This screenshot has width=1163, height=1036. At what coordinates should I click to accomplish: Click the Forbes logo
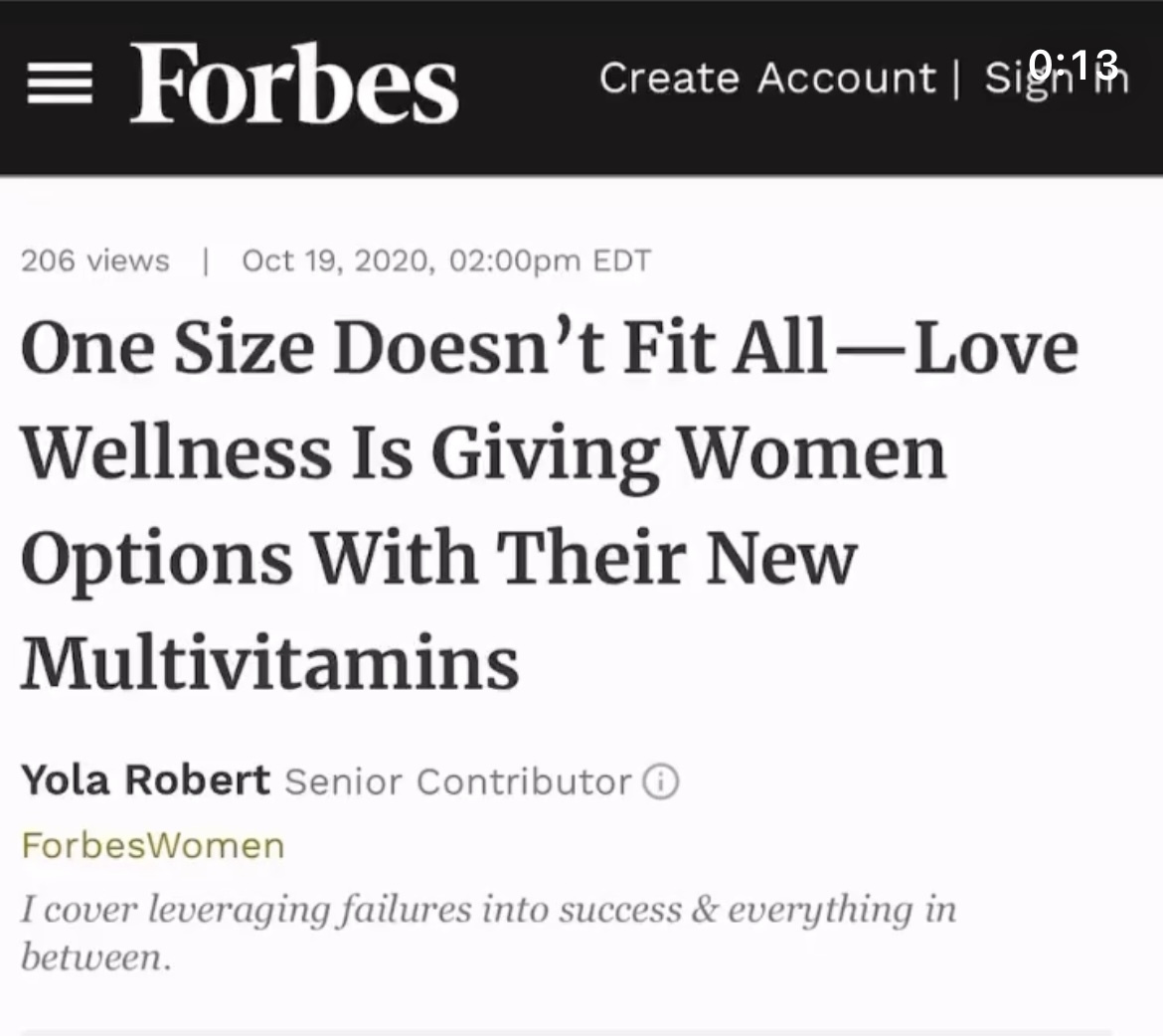click(294, 84)
